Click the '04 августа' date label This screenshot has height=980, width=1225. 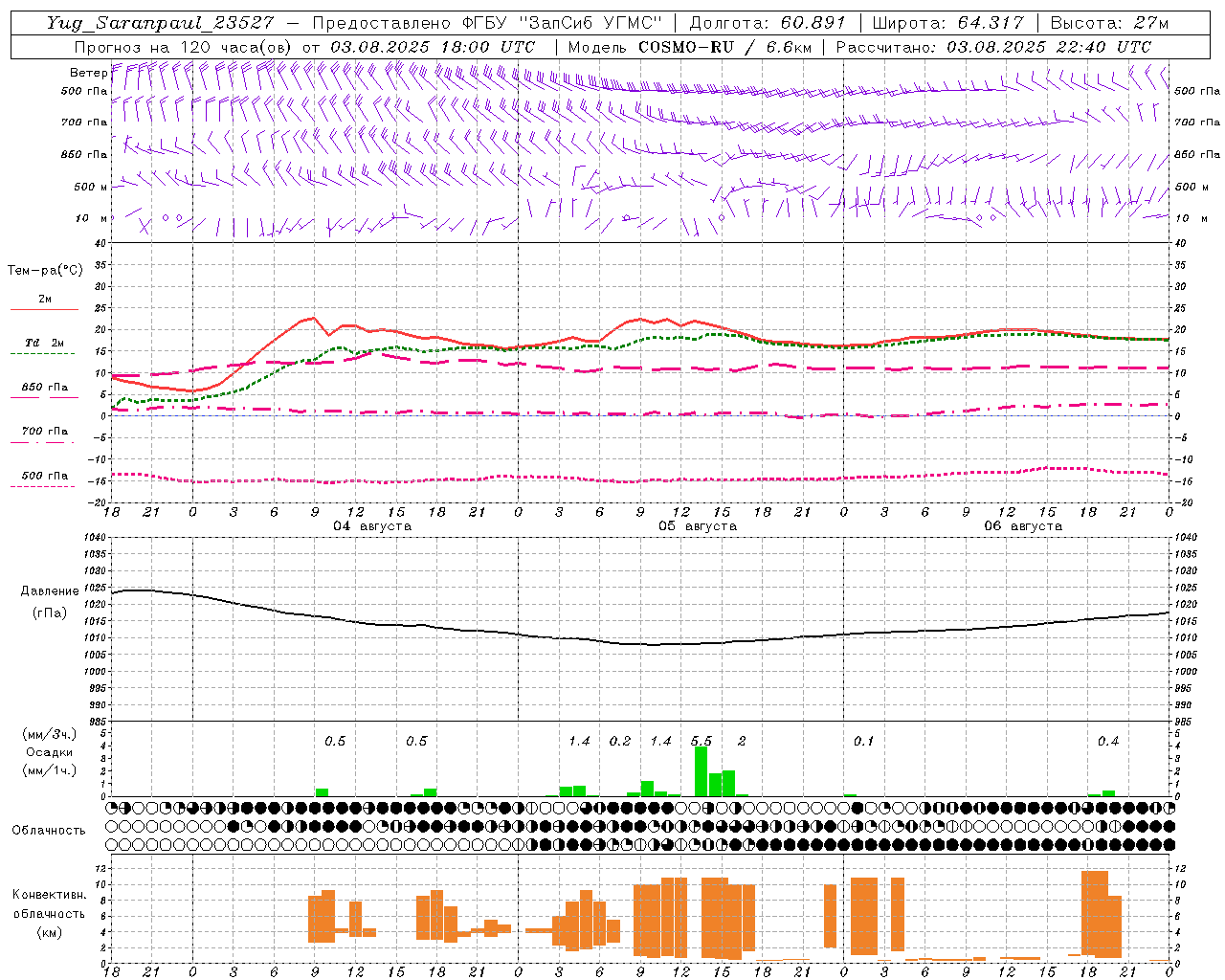[372, 526]
